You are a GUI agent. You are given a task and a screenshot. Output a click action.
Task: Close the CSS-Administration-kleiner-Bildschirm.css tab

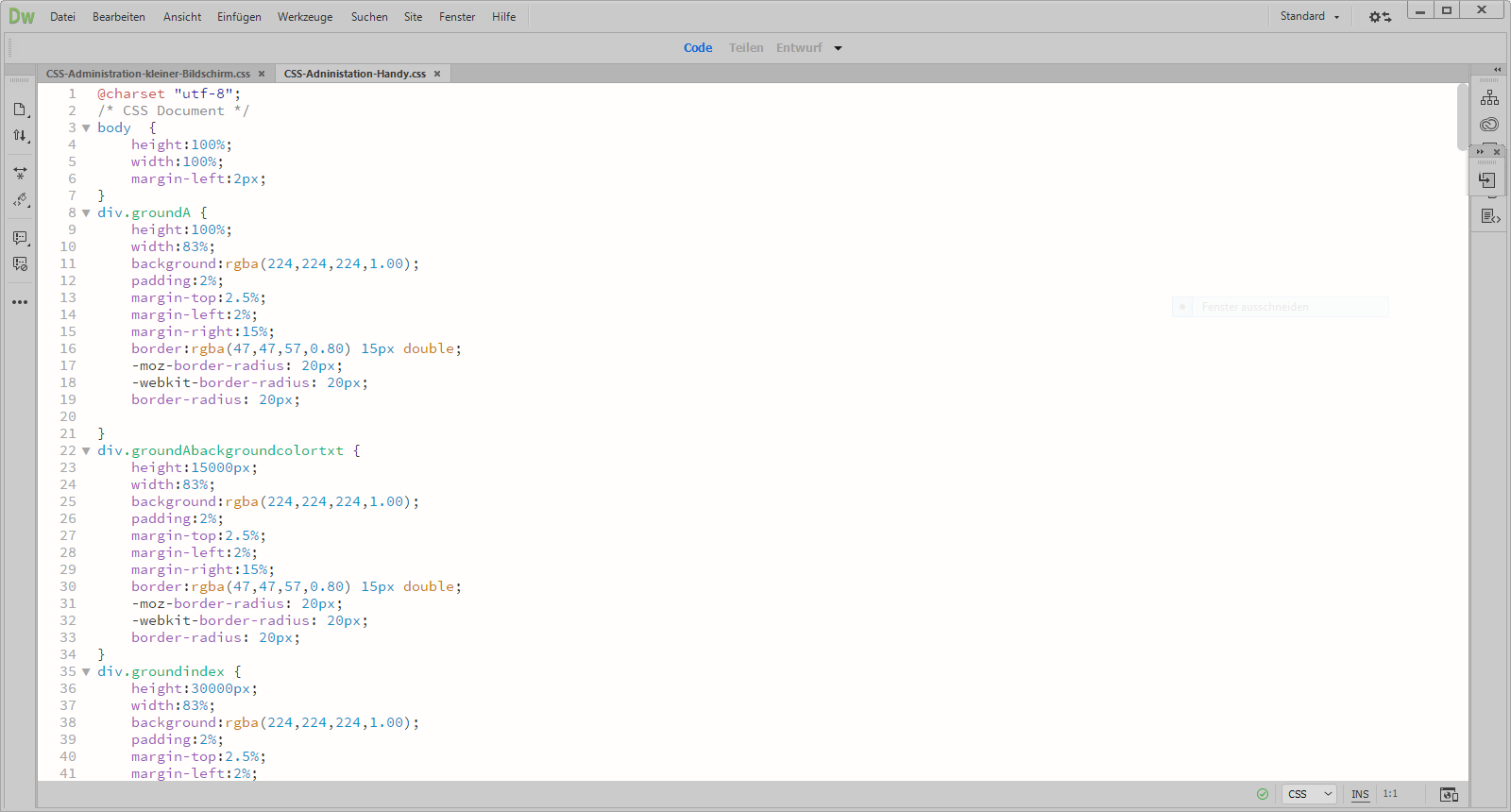[x=262, y=74]
